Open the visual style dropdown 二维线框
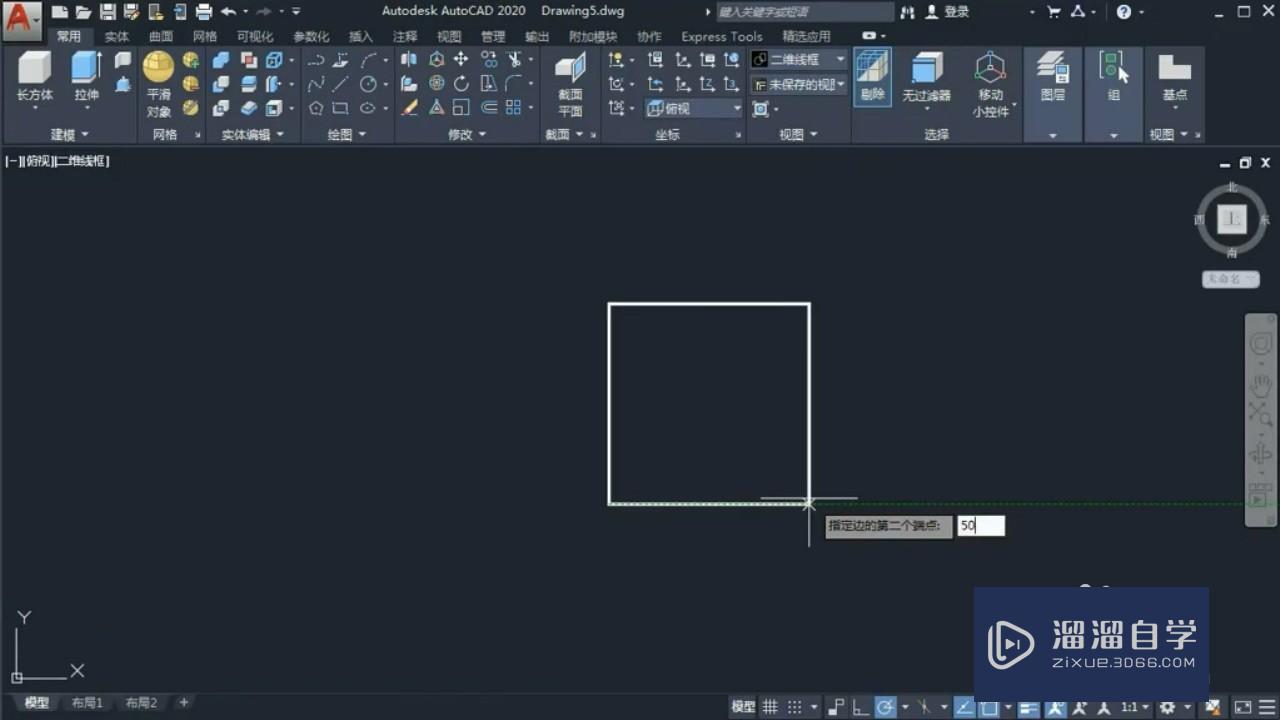This screenshot has height=720, width=1280. pyautogui.click(x=799, y=59)
